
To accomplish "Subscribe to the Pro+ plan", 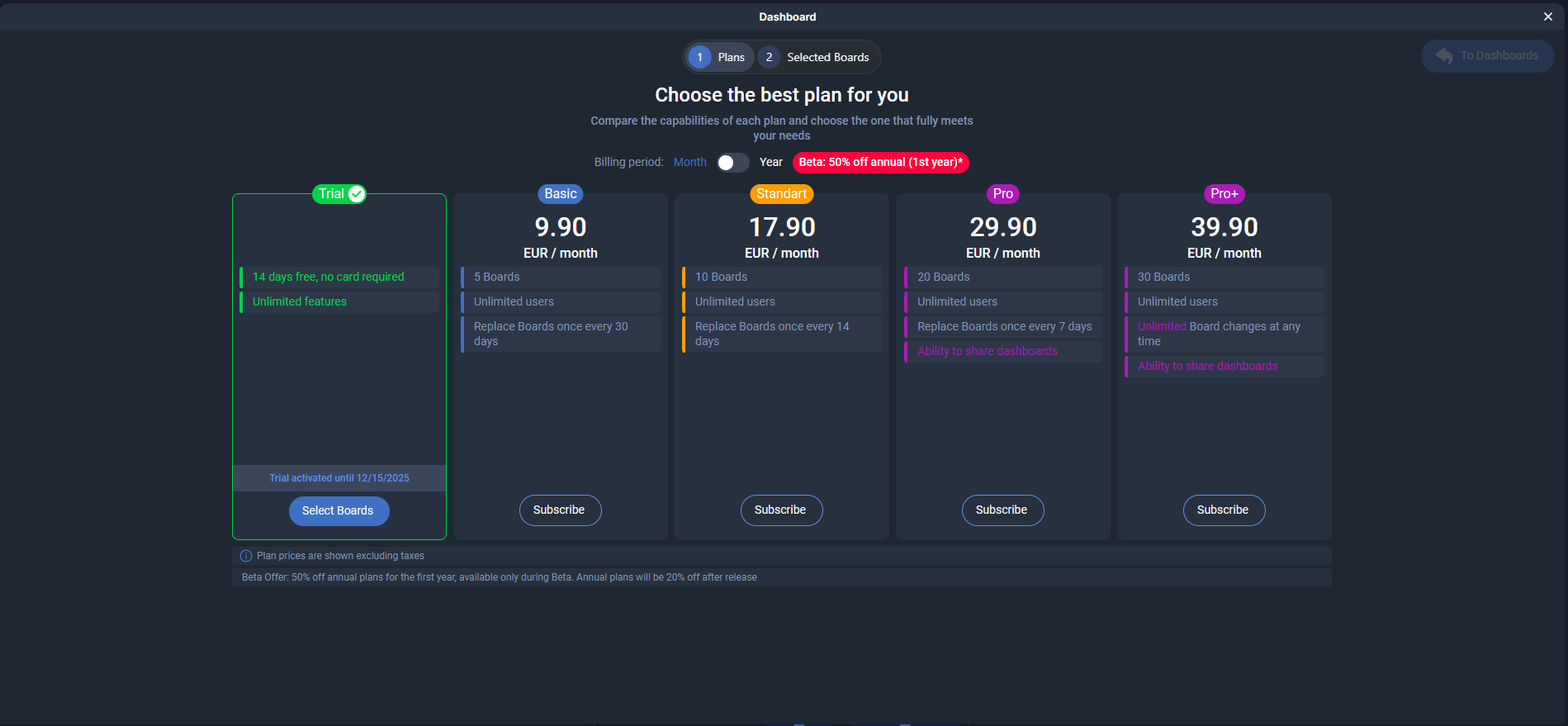I will (x=1224, y=510).
